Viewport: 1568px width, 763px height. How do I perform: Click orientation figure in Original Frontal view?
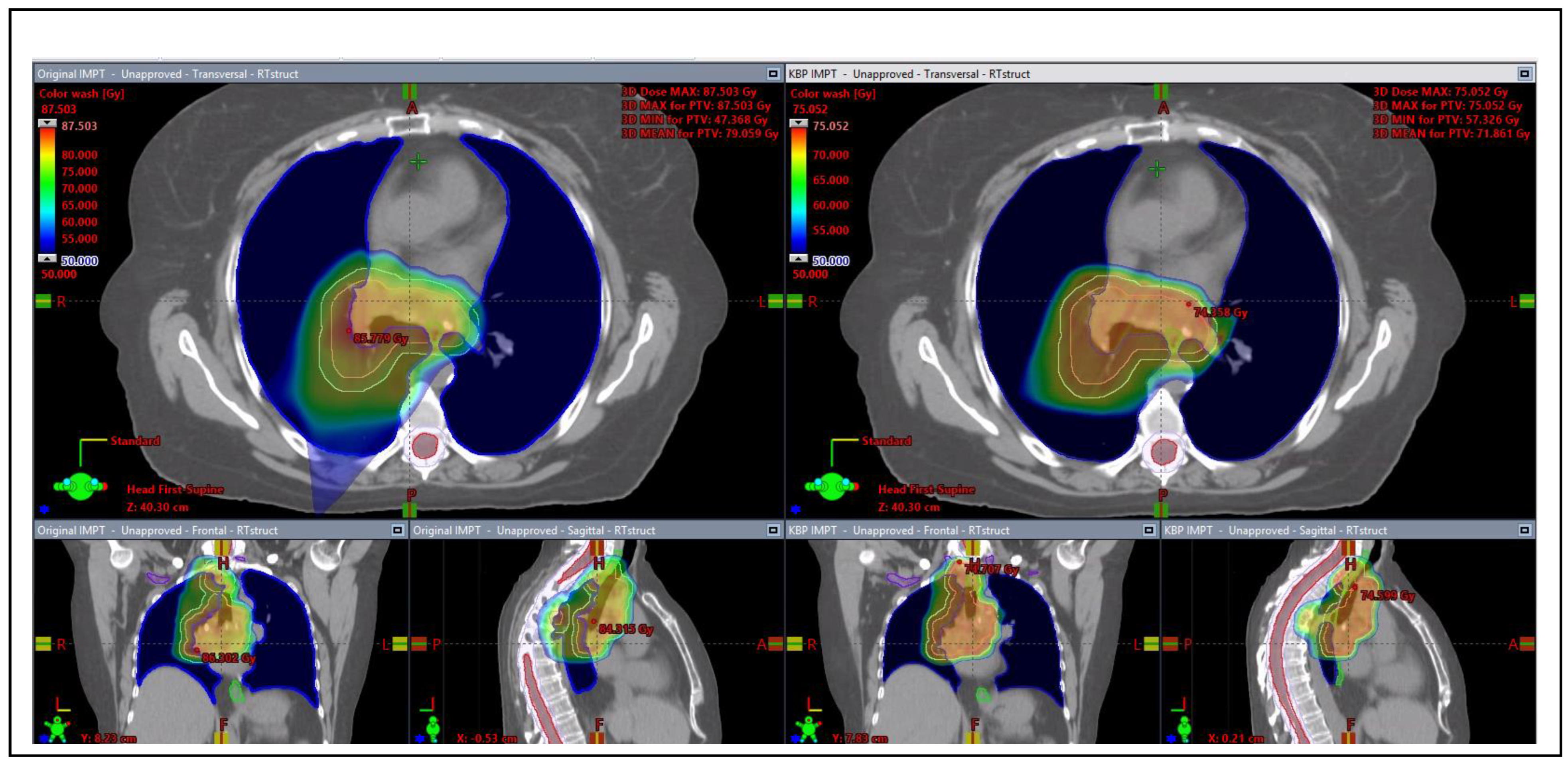pyautogui.click(x=57, y=728)
